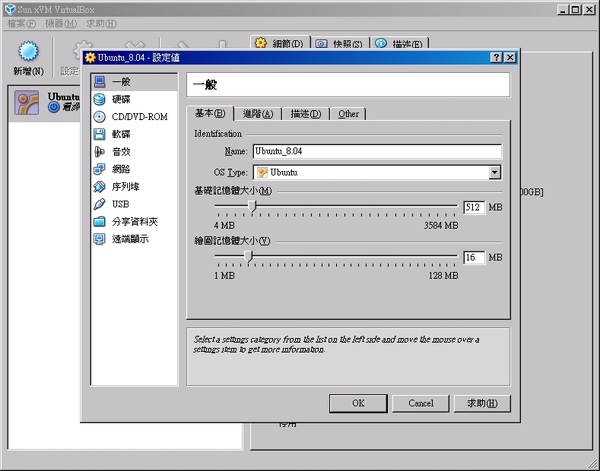Viewport: 600px width, 471px height.
Task: Open the CD/DVD-ROM disc icon
Action: 99,117
